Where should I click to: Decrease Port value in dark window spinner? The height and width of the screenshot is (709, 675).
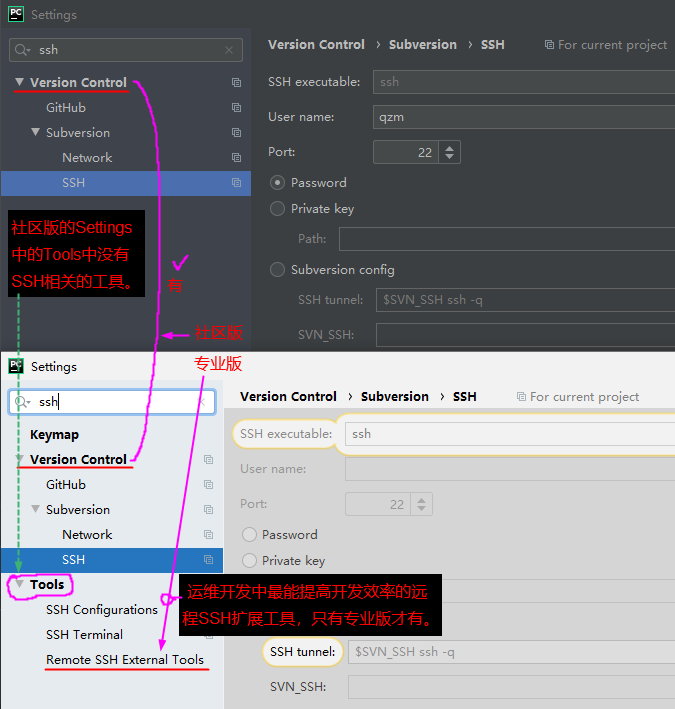(449, 156)
